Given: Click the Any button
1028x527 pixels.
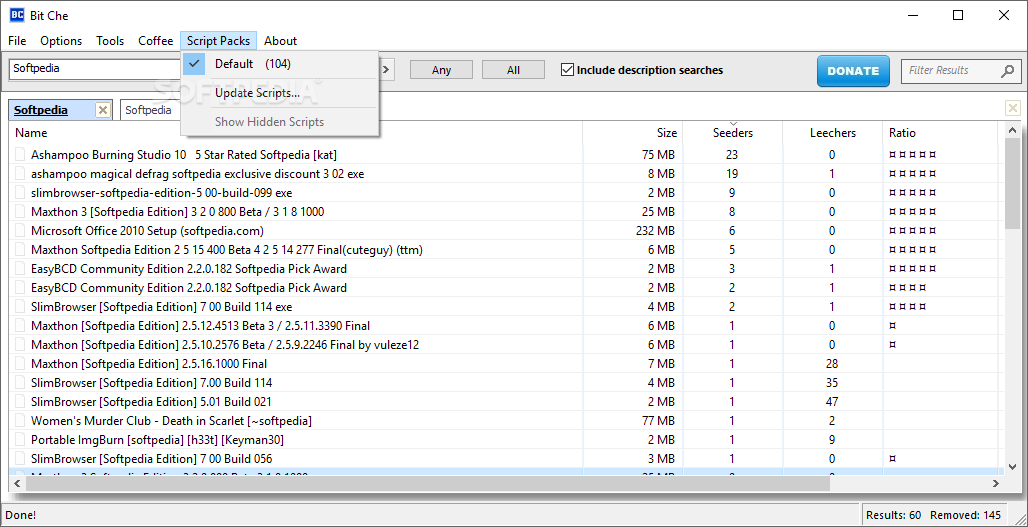Looking at the screenshot, I should click(x=441, y=70).
